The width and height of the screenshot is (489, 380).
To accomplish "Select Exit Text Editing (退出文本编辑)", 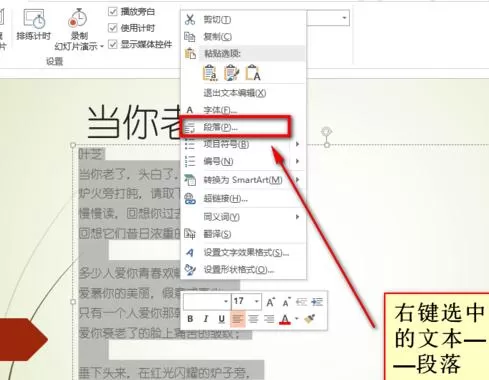I will coord(243,93).
